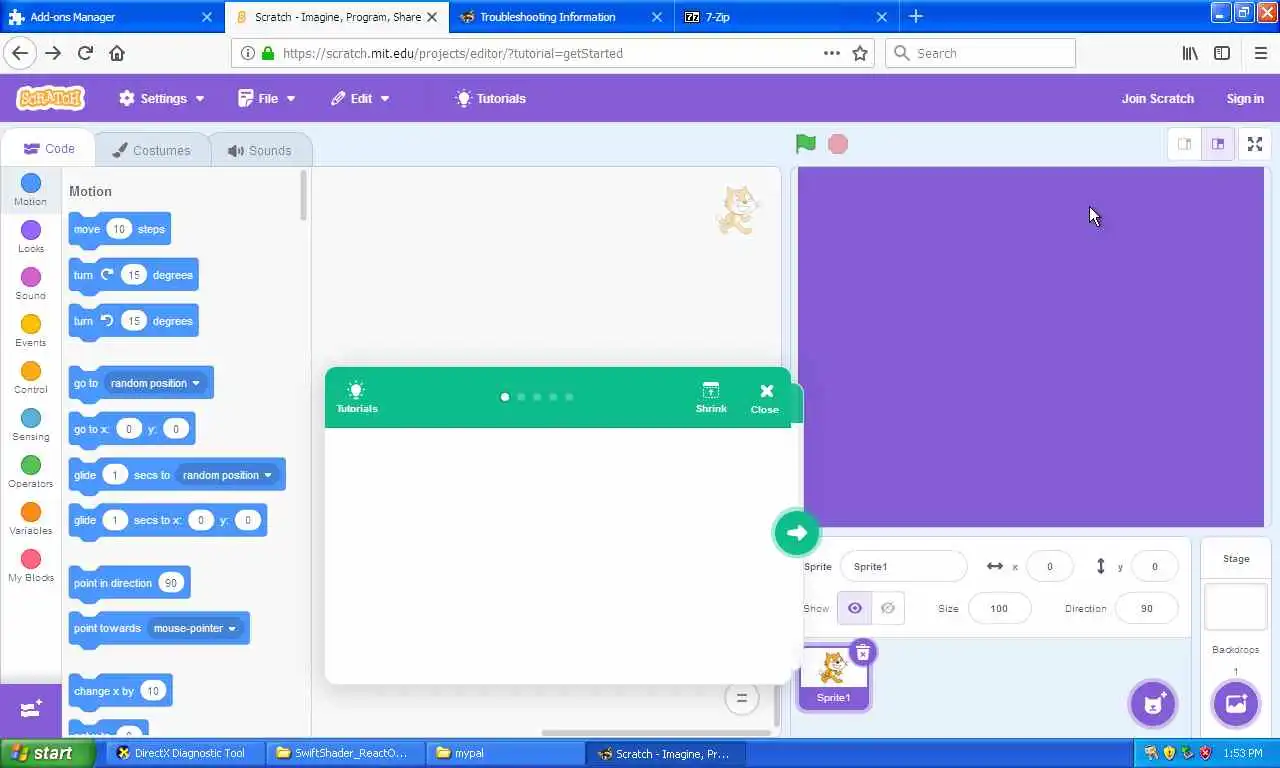Click Sign in link

[1245, 98]
